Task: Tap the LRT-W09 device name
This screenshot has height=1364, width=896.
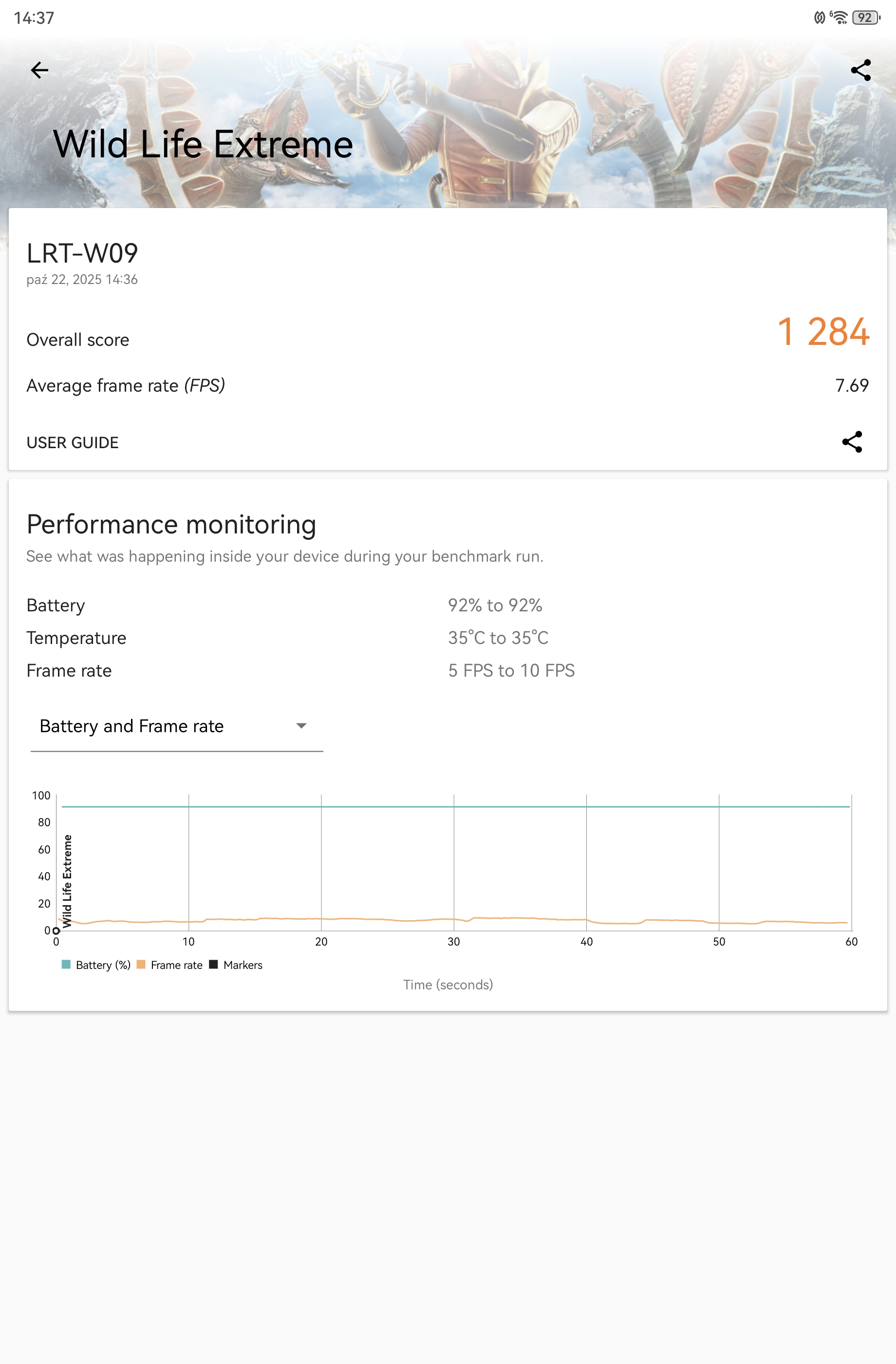Action: [82, 253]
